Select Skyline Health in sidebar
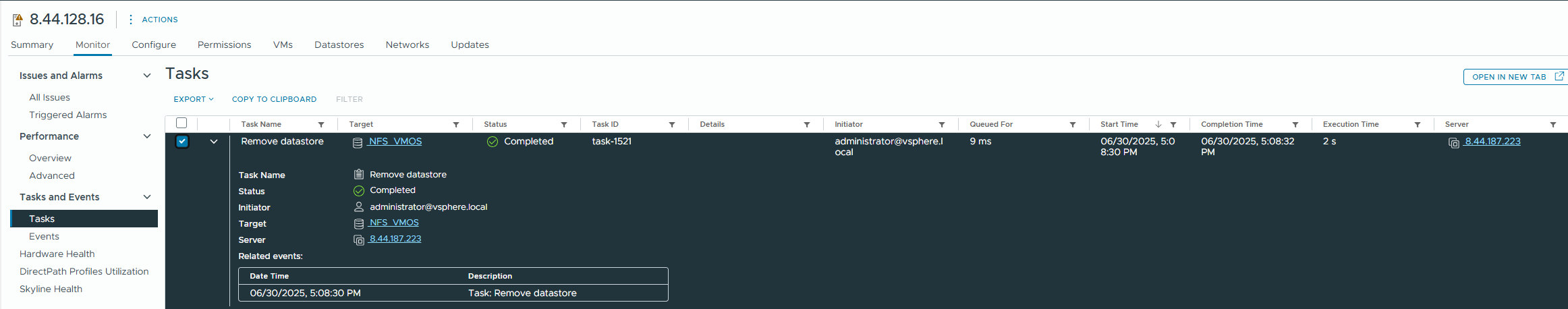Screen dimensions: 1568x309 (51, 289)
